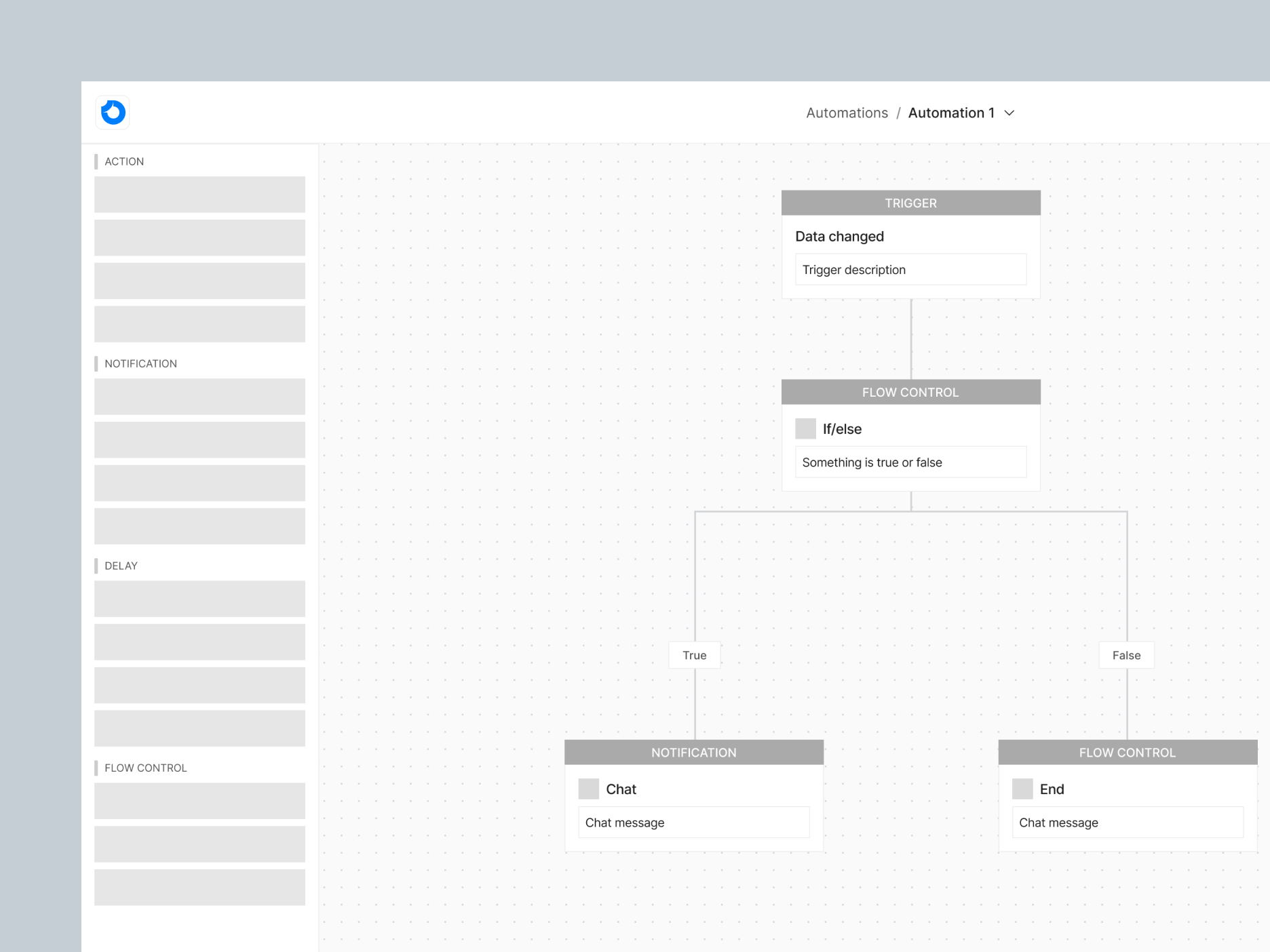Select the first block under the ACTION section
Viewport: 1270px width, 952px height.
[199, 195]
